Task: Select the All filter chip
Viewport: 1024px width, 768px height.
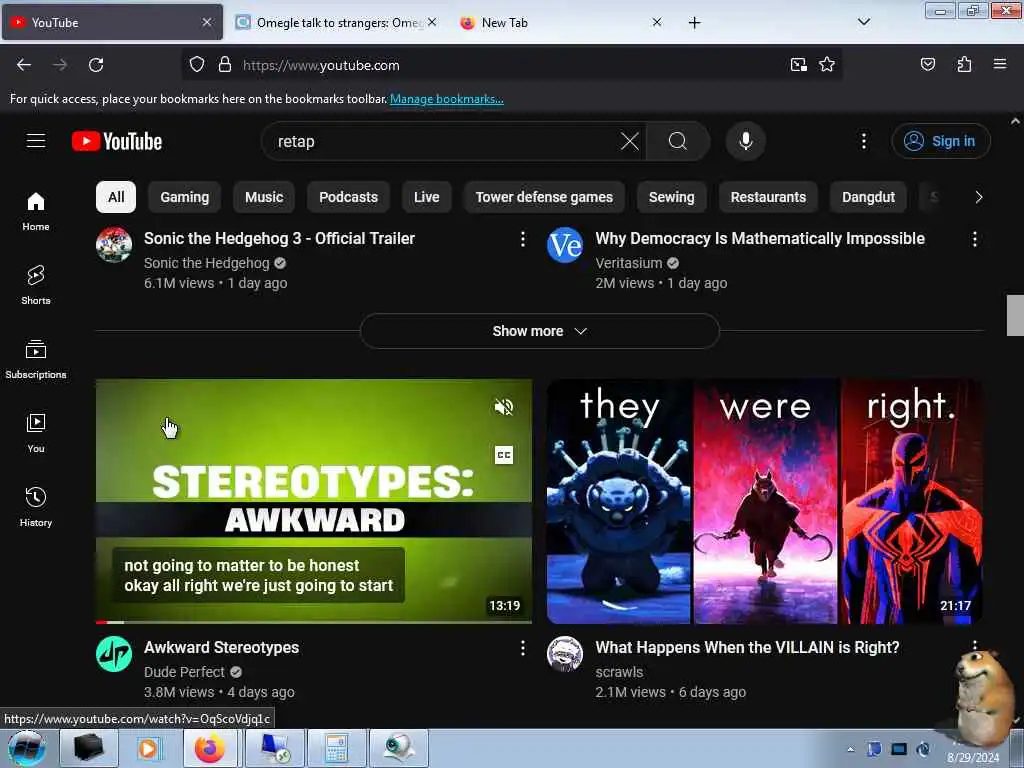Action: click(x=116, y=197)
